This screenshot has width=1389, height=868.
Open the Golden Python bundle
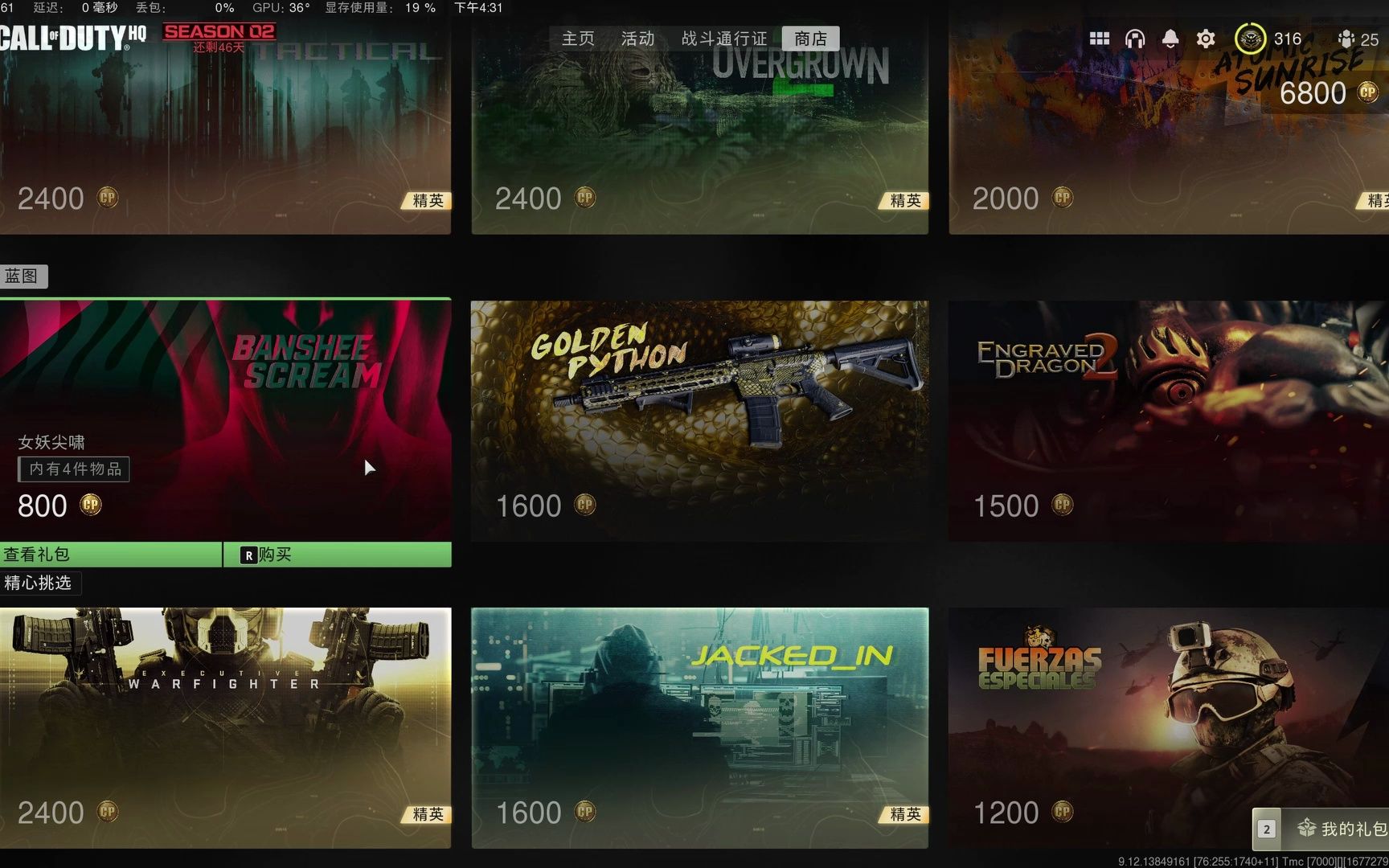(699, 420)
